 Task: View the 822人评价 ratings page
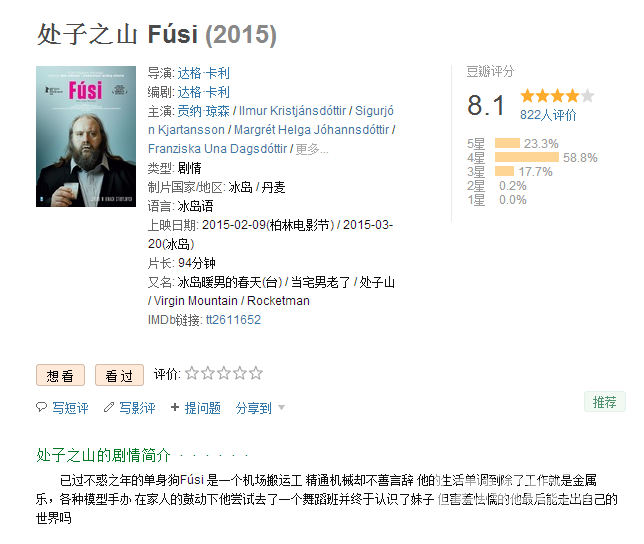coord(548,115)
